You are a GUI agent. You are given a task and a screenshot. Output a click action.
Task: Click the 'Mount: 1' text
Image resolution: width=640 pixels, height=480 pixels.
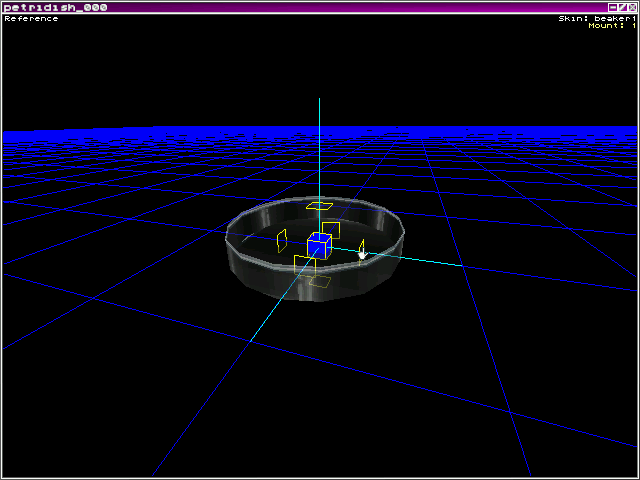609,26
